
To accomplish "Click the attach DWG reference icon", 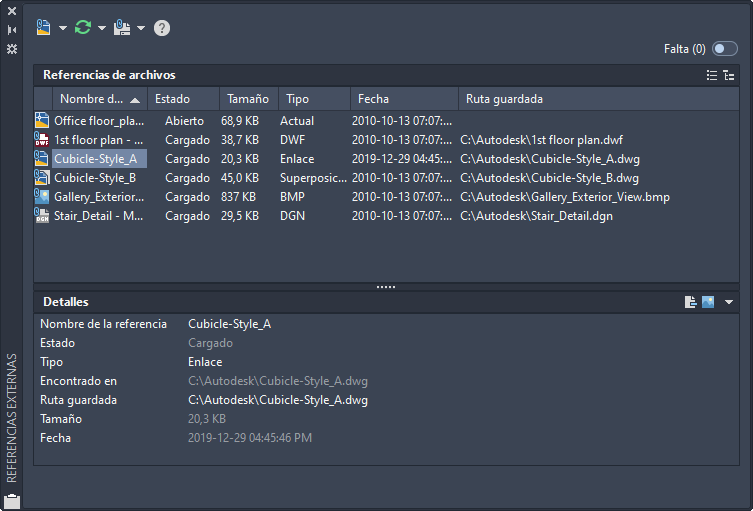I will click(44, 28).
